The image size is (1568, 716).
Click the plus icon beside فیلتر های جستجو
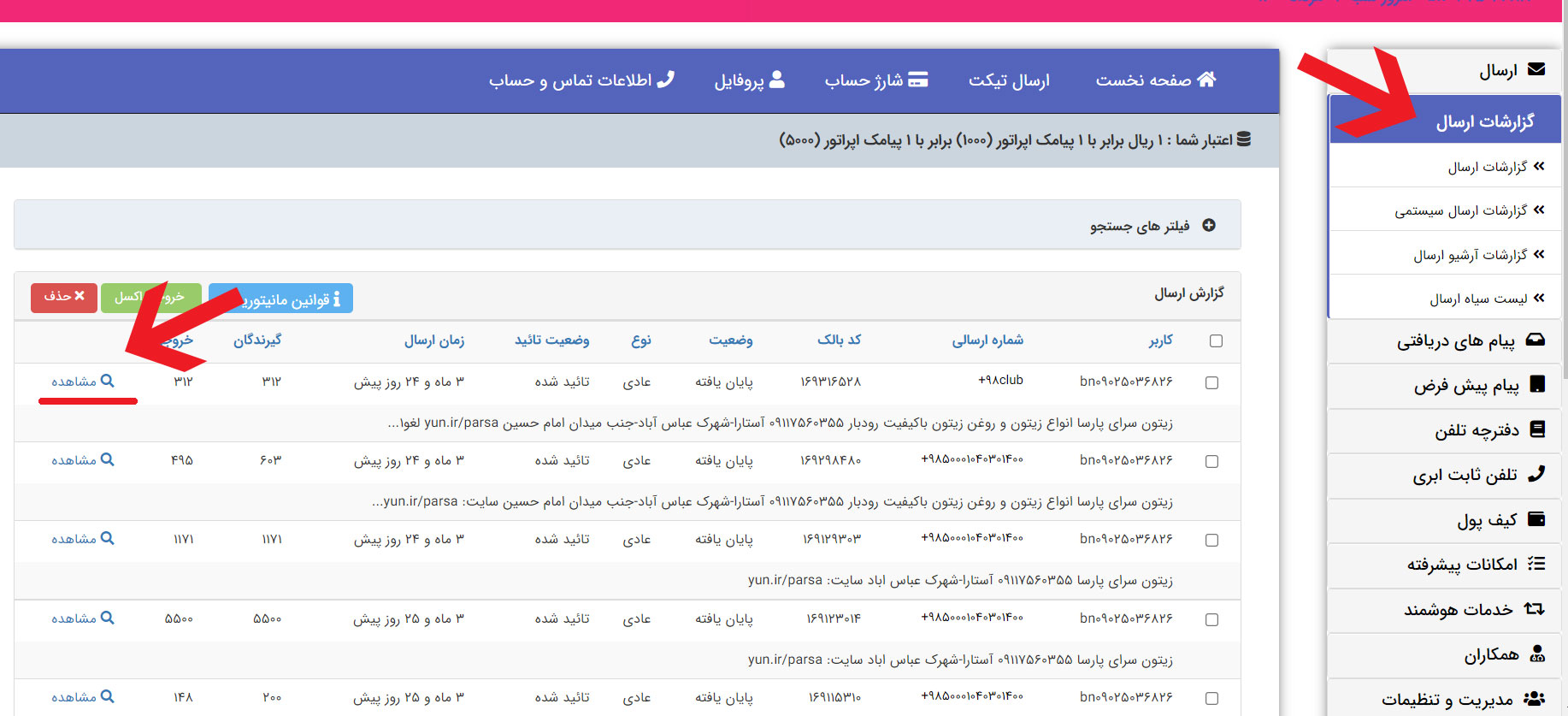coord(1209,225)
